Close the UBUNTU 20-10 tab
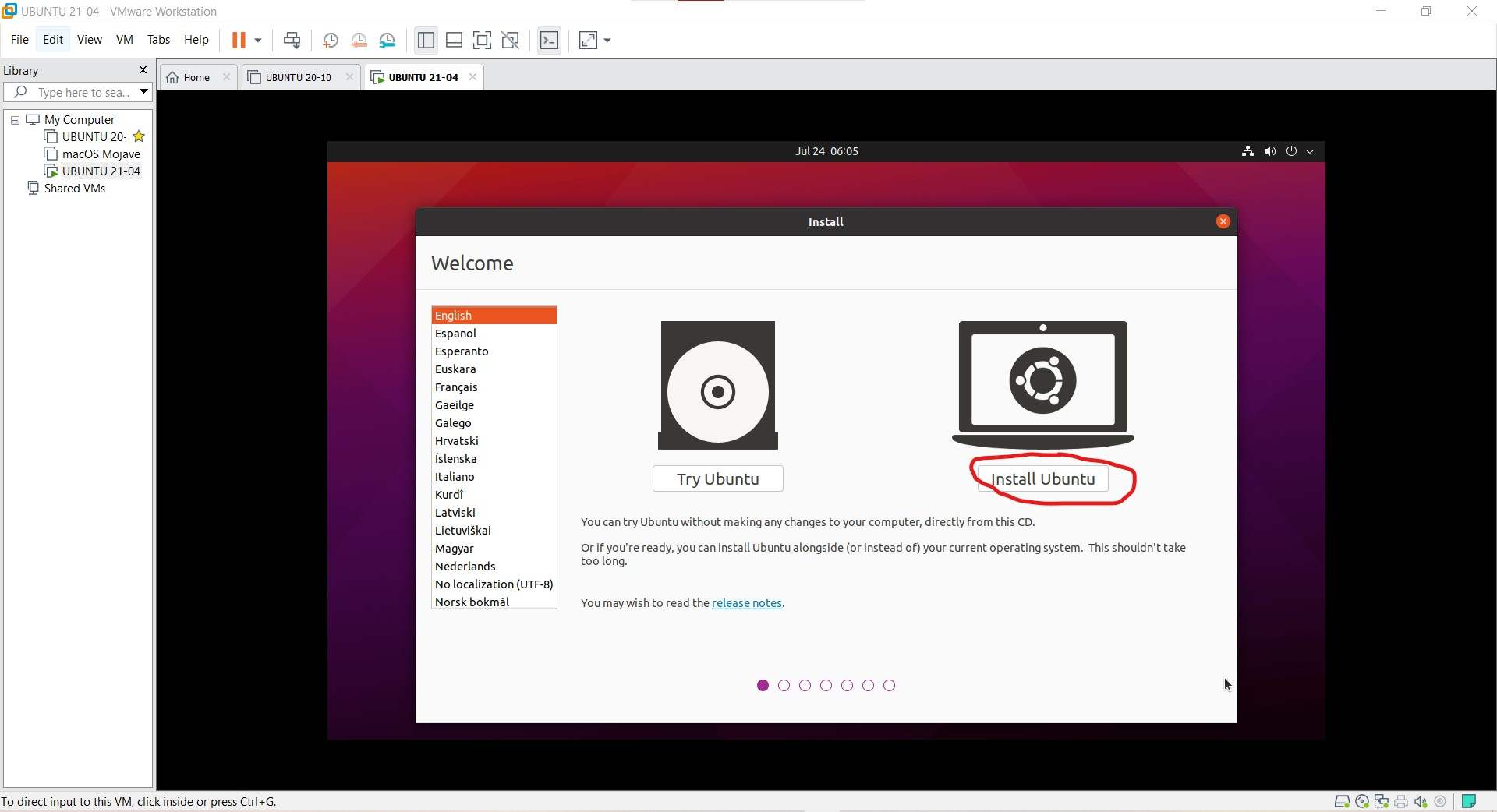 [349, 76]
